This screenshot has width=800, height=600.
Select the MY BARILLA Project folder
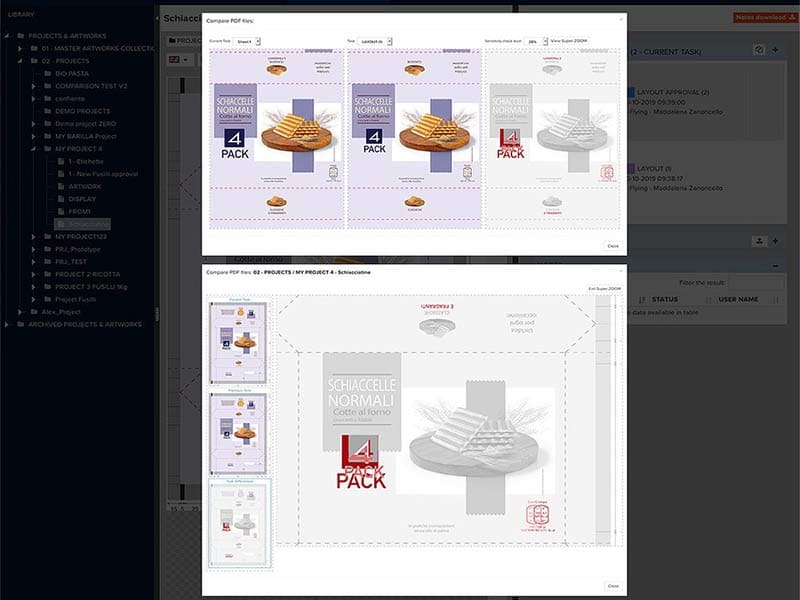click(x=86, y=136)
